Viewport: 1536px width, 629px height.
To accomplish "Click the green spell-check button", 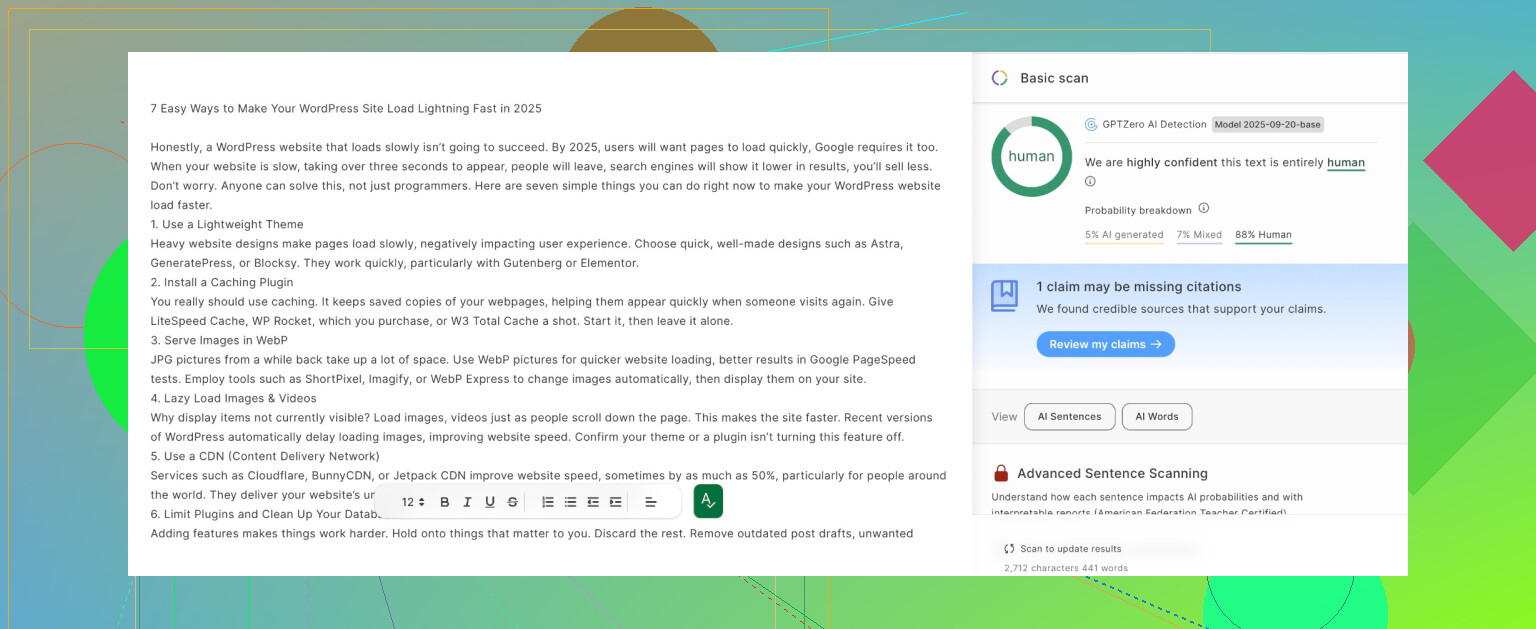I will click(708, 501).
